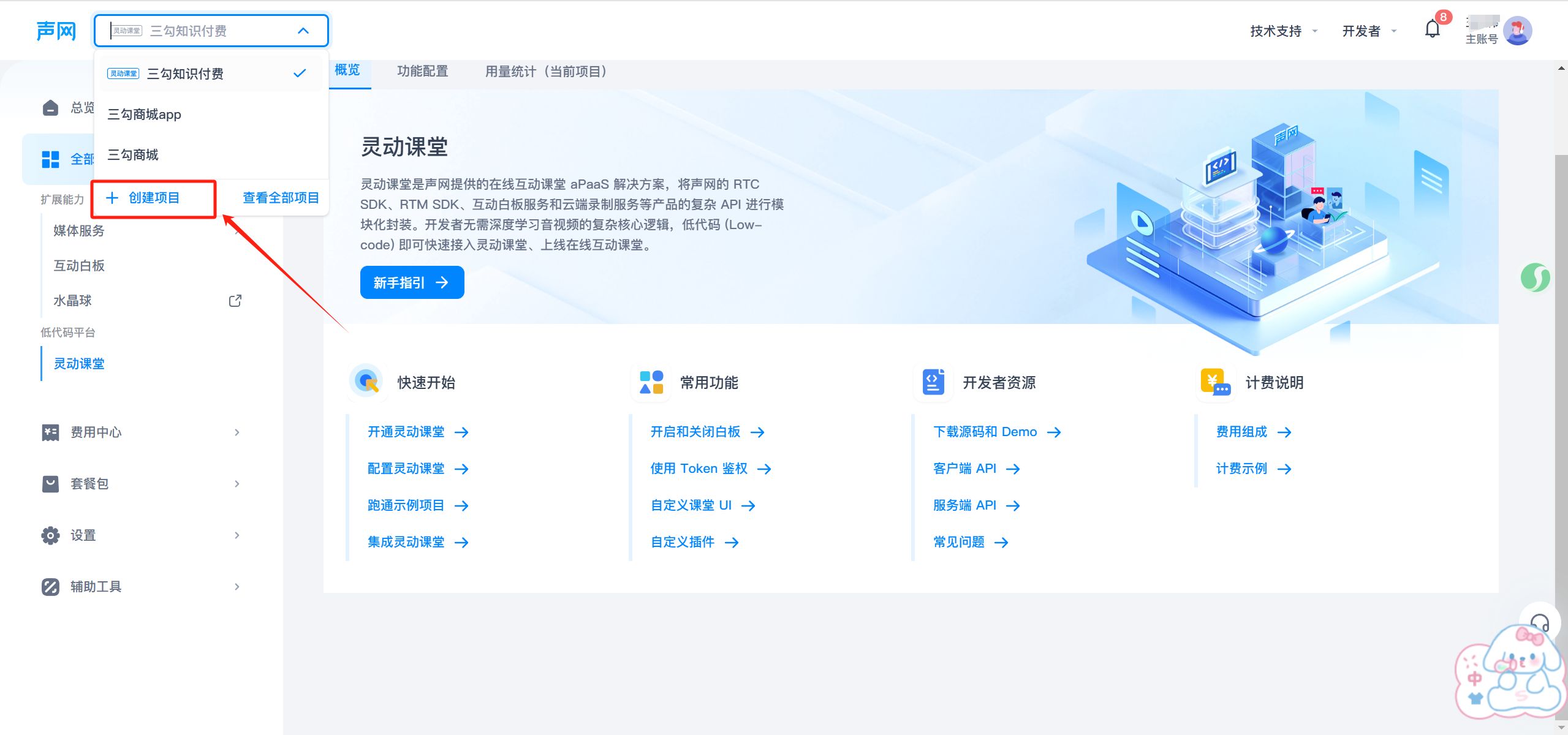Screen dimensions: 1568x735
Task: Click the notification bell icon
Action: [x=1432, y=29]
